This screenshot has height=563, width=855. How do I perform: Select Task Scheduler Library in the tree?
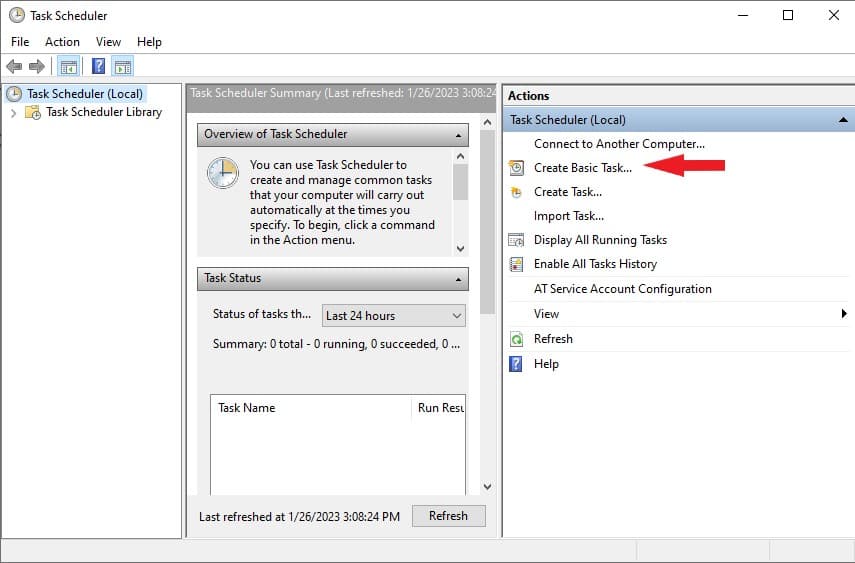pyautogui.click(x=104, y=112)
